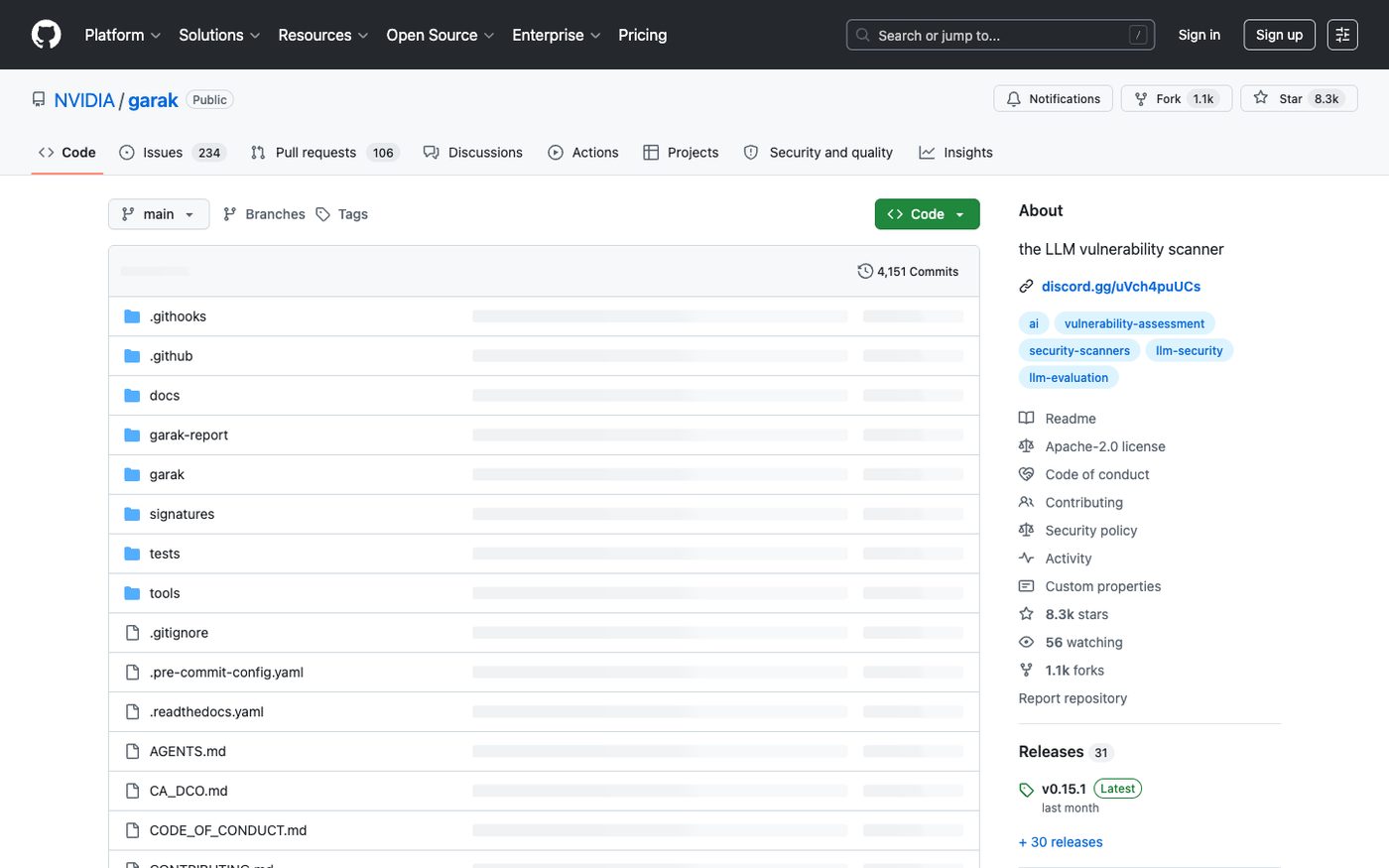The height and width of the screenshot is (868, 1389).
Task: Open the 4,151 Commits history
Action: [908, 271]
